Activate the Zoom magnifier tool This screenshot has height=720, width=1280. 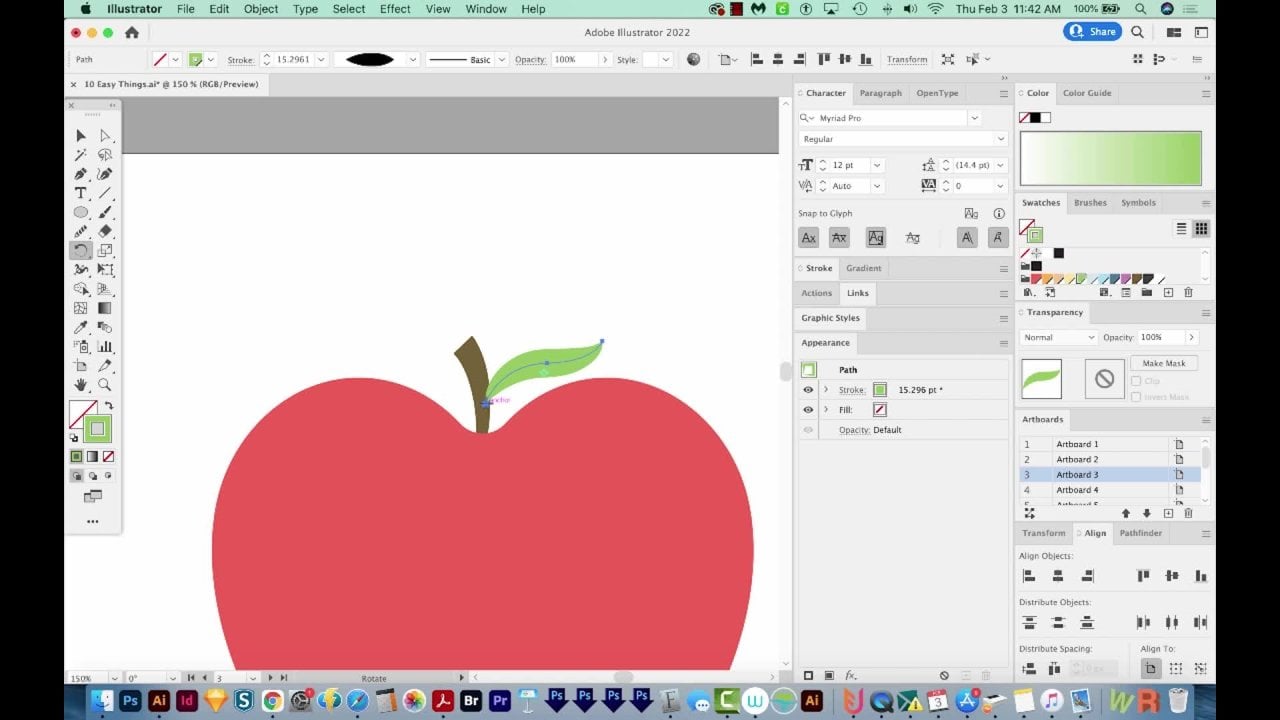point(104,385)
